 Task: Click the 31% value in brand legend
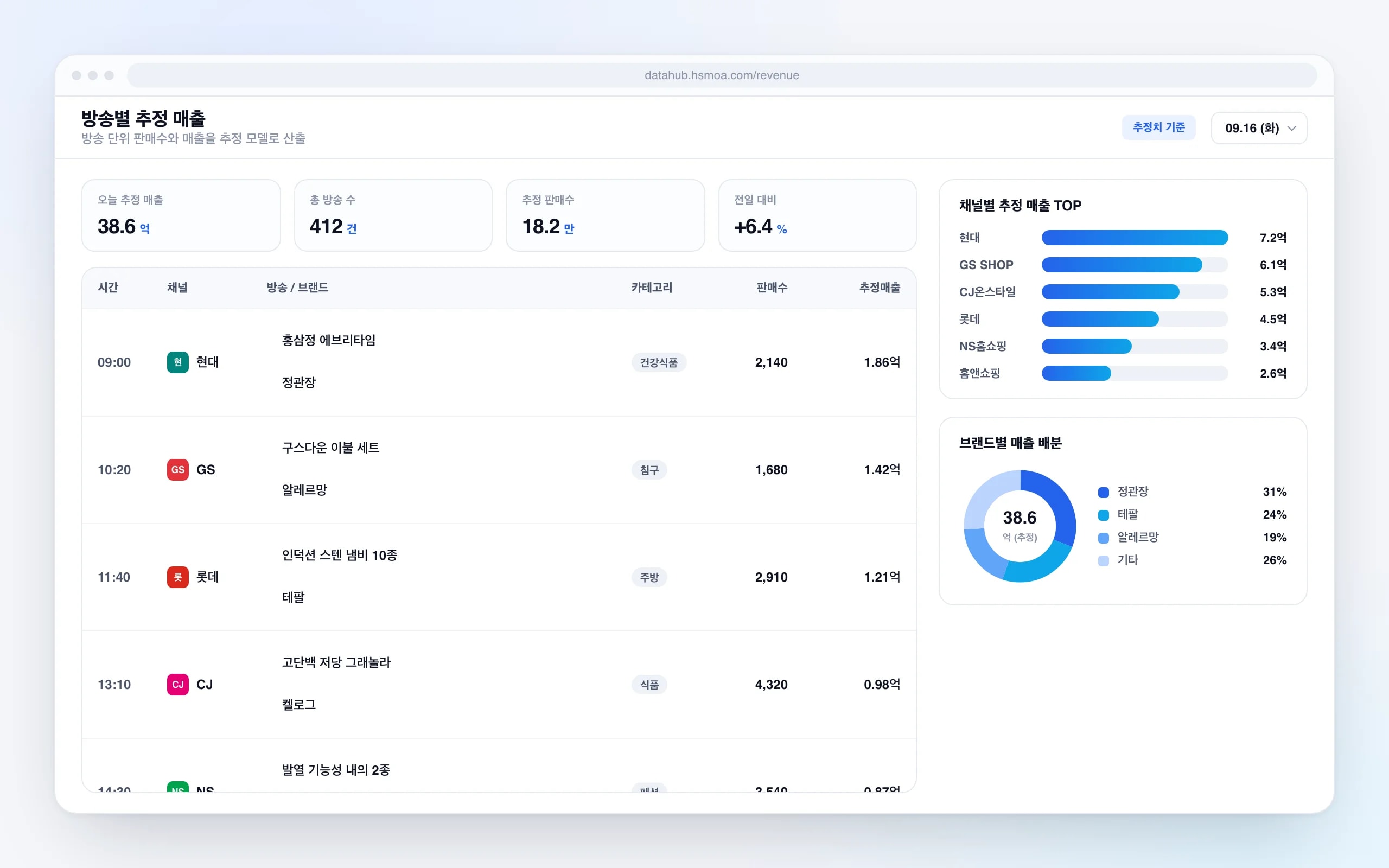pos(1274,492)
